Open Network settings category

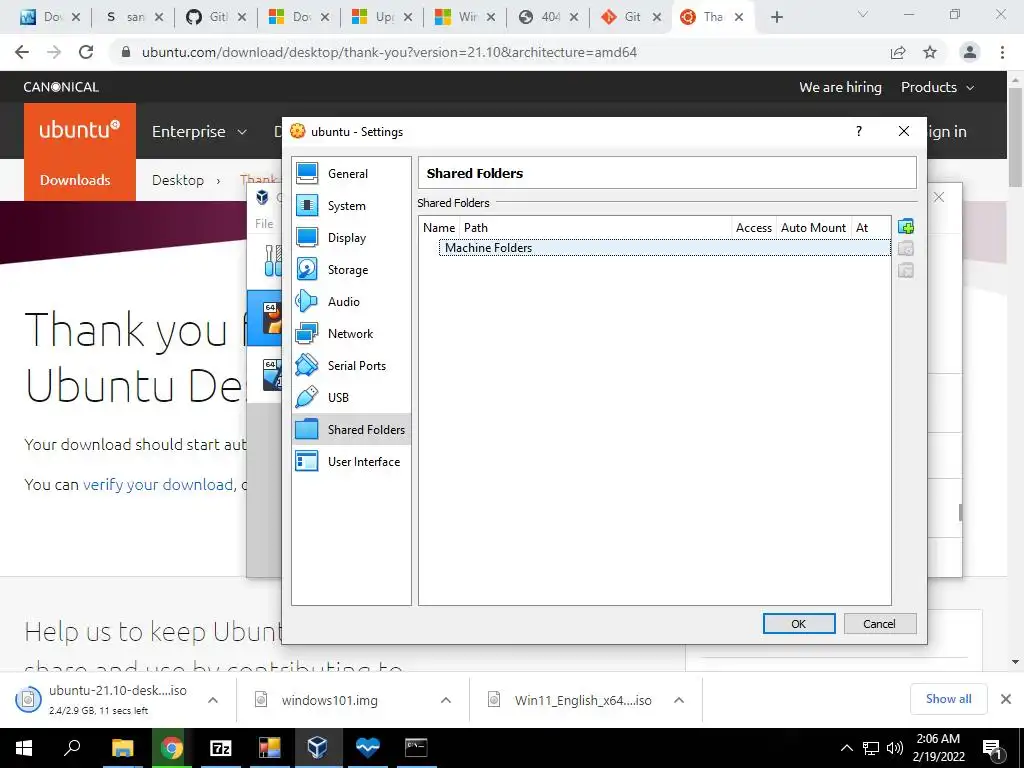click(x=351, y=334)
